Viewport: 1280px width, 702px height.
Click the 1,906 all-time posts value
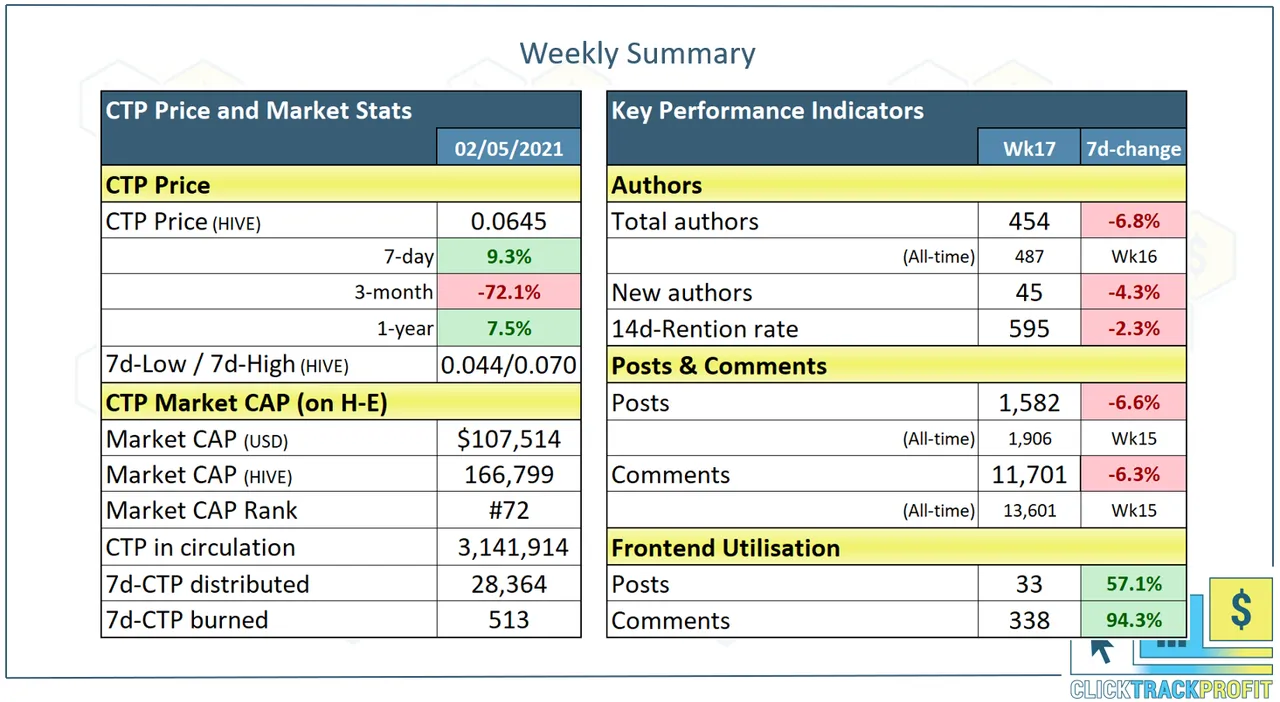point(1029,438)
